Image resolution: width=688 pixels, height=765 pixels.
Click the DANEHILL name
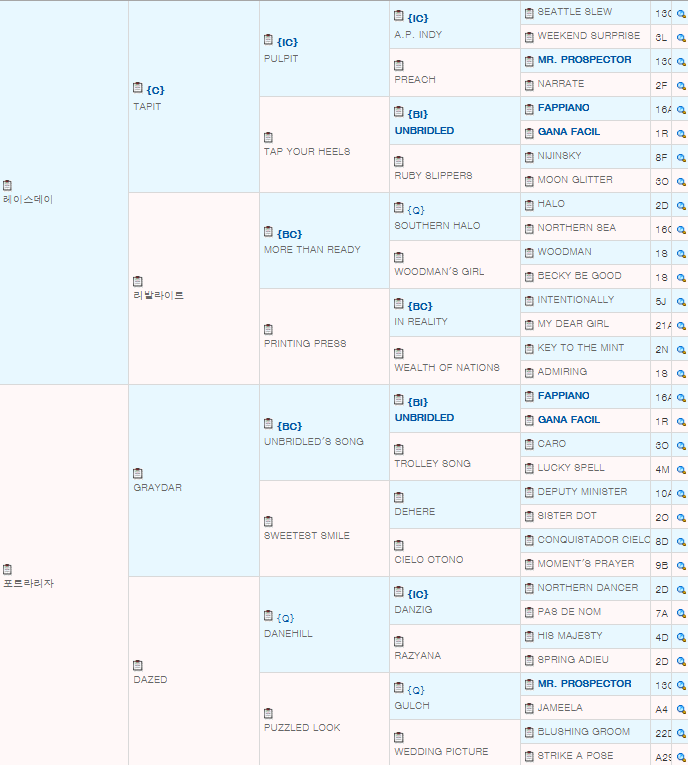(288, 634)
